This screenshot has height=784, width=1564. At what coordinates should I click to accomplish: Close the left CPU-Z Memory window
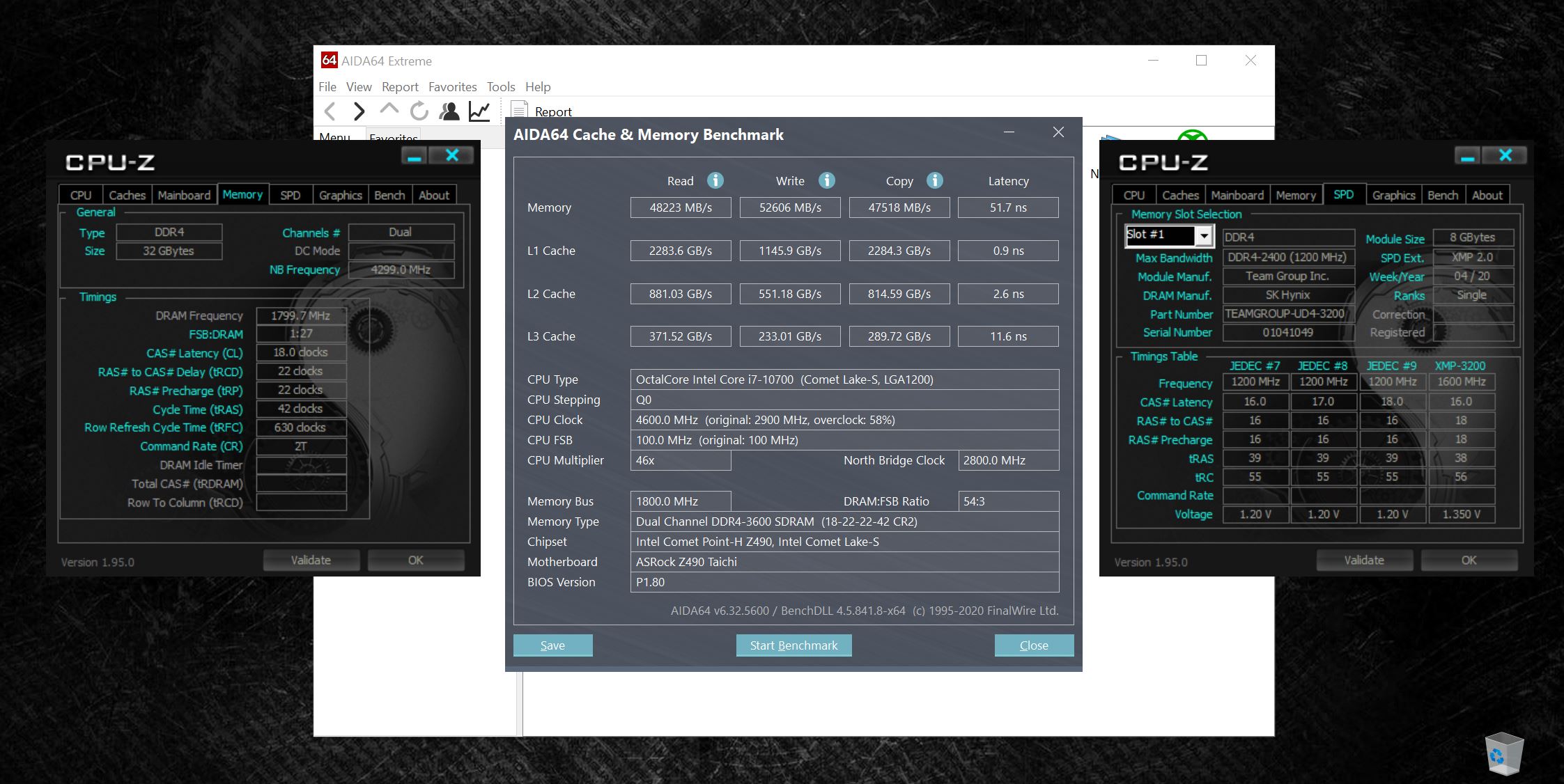click(451, 156)
